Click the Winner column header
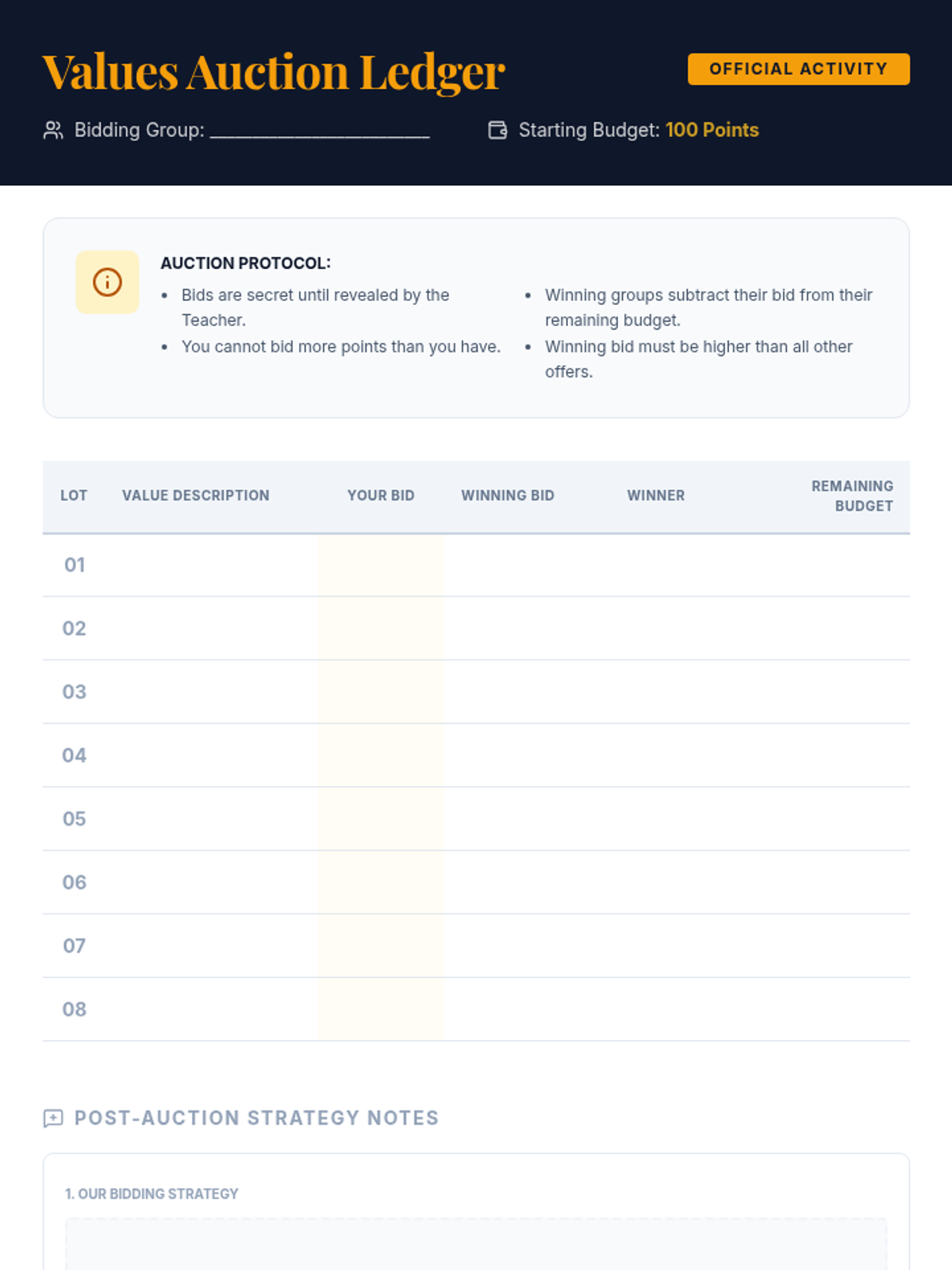This screenshot has width=952, height=1270. coord(655,495)
